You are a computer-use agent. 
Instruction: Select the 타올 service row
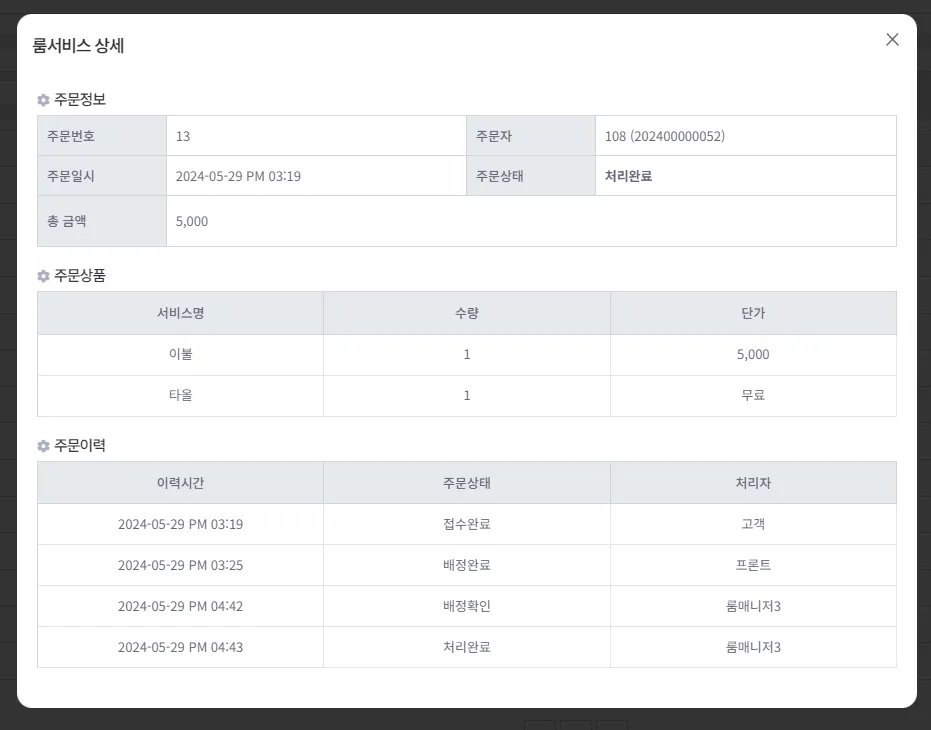coord(180,395)
